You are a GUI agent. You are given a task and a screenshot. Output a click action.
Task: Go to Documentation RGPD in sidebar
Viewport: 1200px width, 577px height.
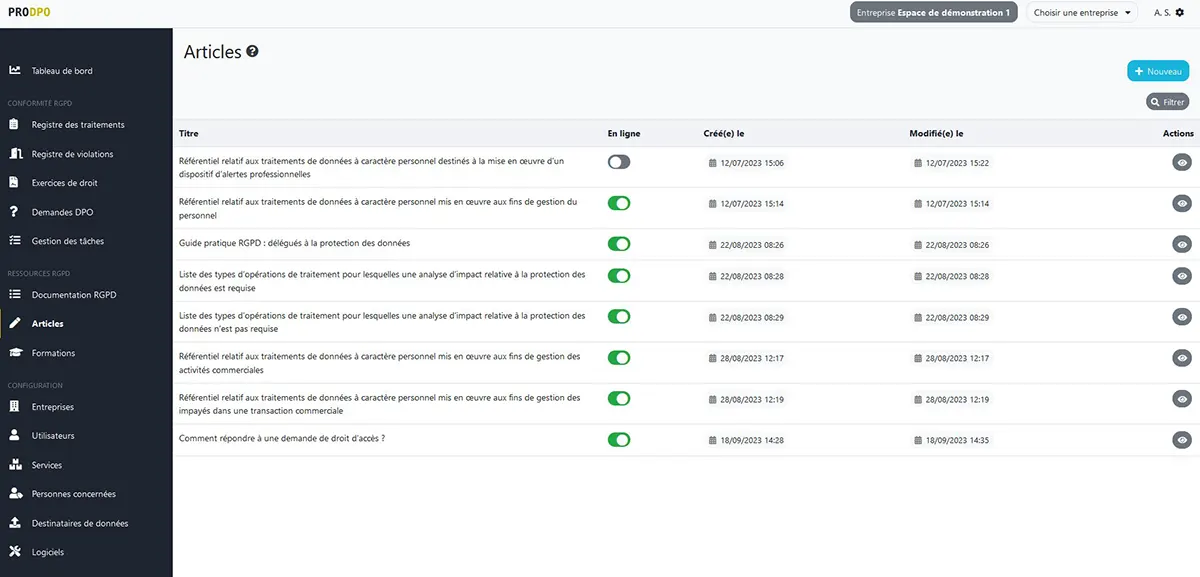tap(74, 295)
